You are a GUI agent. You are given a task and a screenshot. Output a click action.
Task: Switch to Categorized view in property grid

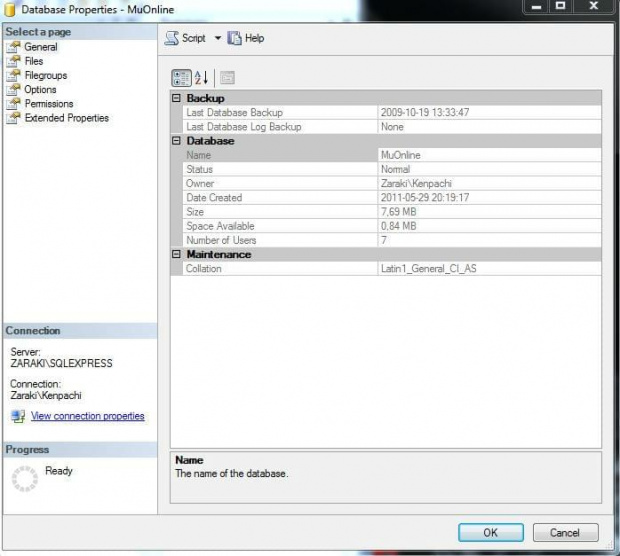[x=181, y=77]
